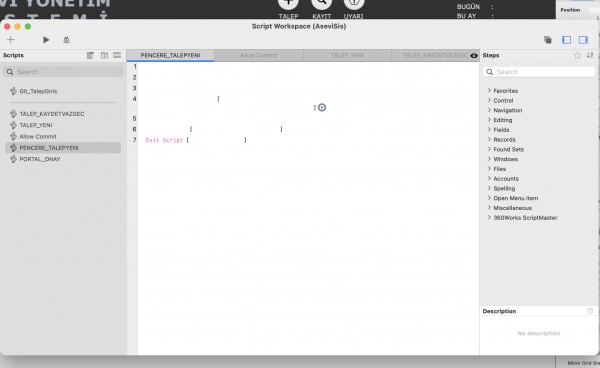The width and height of the screenshot is (600, 368).
Task: Click the plus icon to create new script
Action: coord(11,40)
